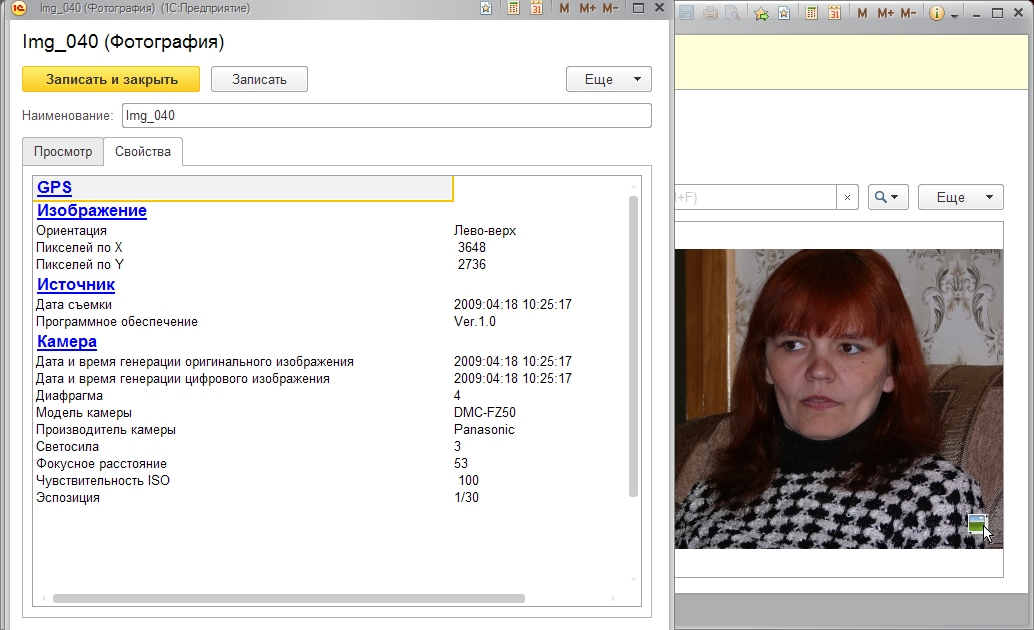Click the M+ memory button in the Img_040 window
The width and height of the screenshot is (1034, 630).
coord(587,8)
